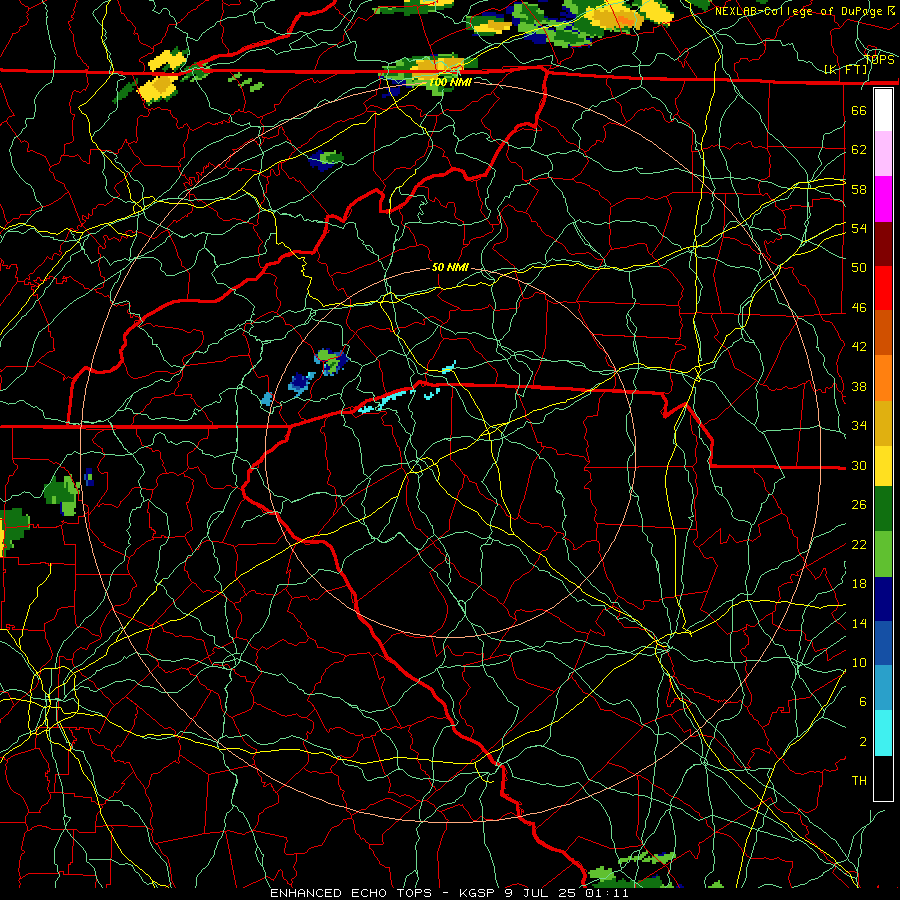Click the Enhanced Echo Tops KGSP caption
900x900 pixels.
(x=449, y=893)
